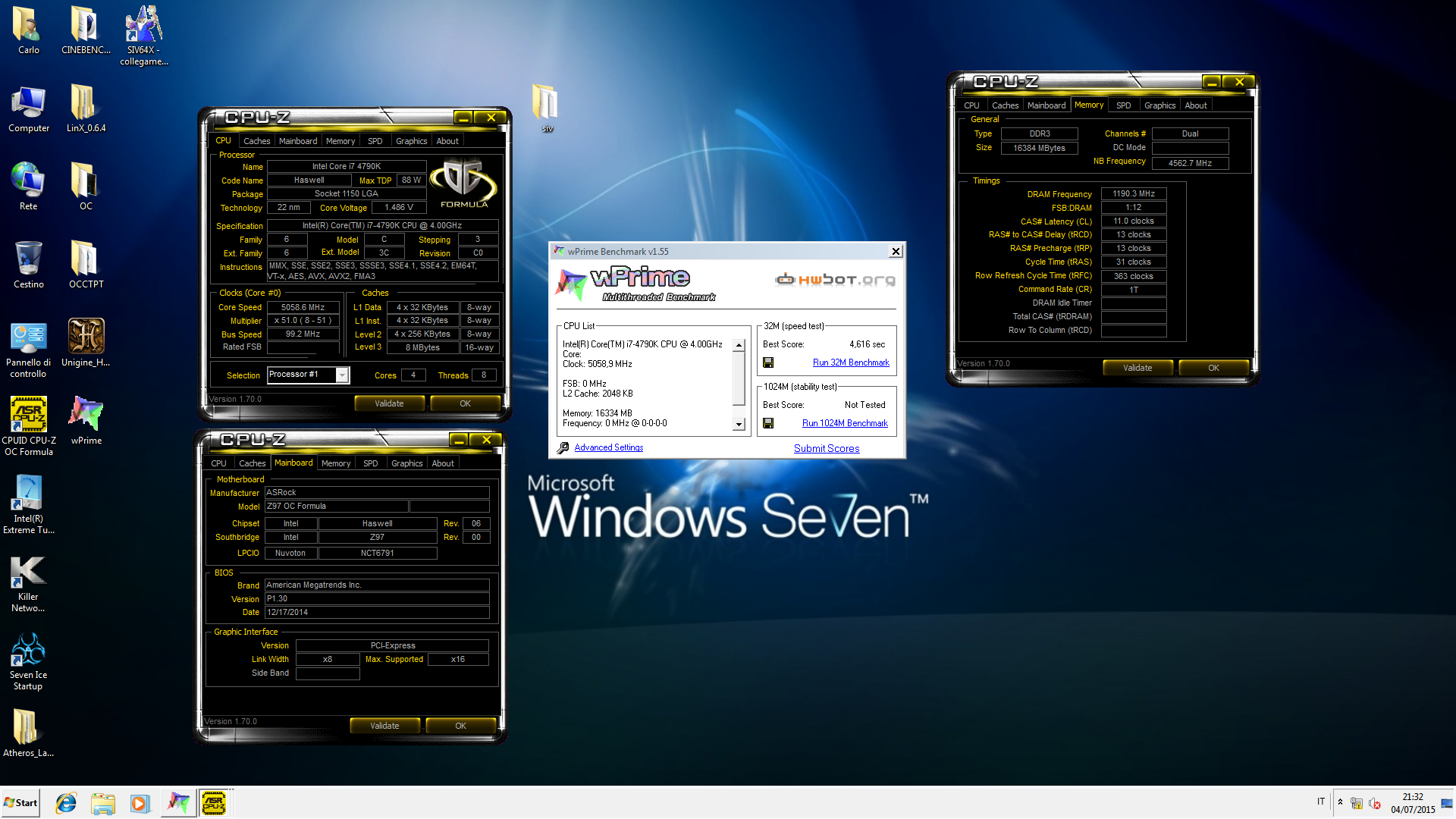Open Graphics tab in Mainboard CPU-Z window
This screenshot has height=819, width=1456.
coord(406,463)
